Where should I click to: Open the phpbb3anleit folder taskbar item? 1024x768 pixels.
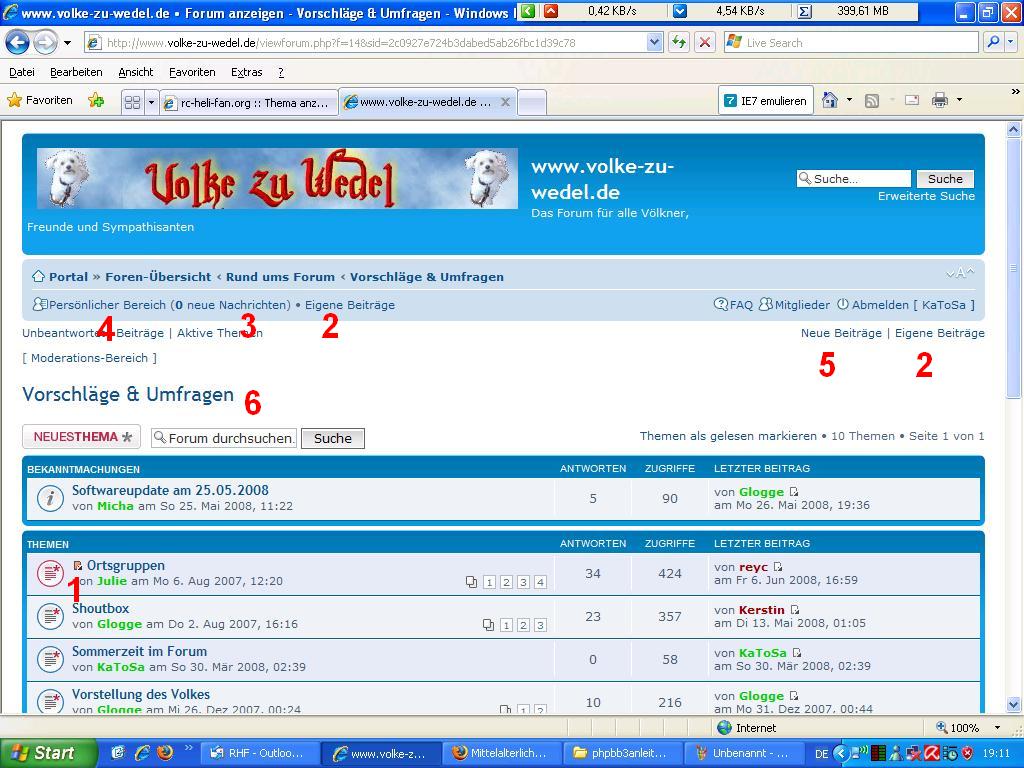tap(622, 753)
